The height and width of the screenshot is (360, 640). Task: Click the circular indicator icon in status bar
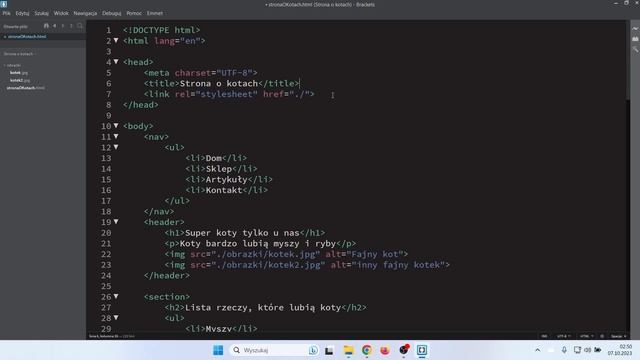(x=602, y=336)
